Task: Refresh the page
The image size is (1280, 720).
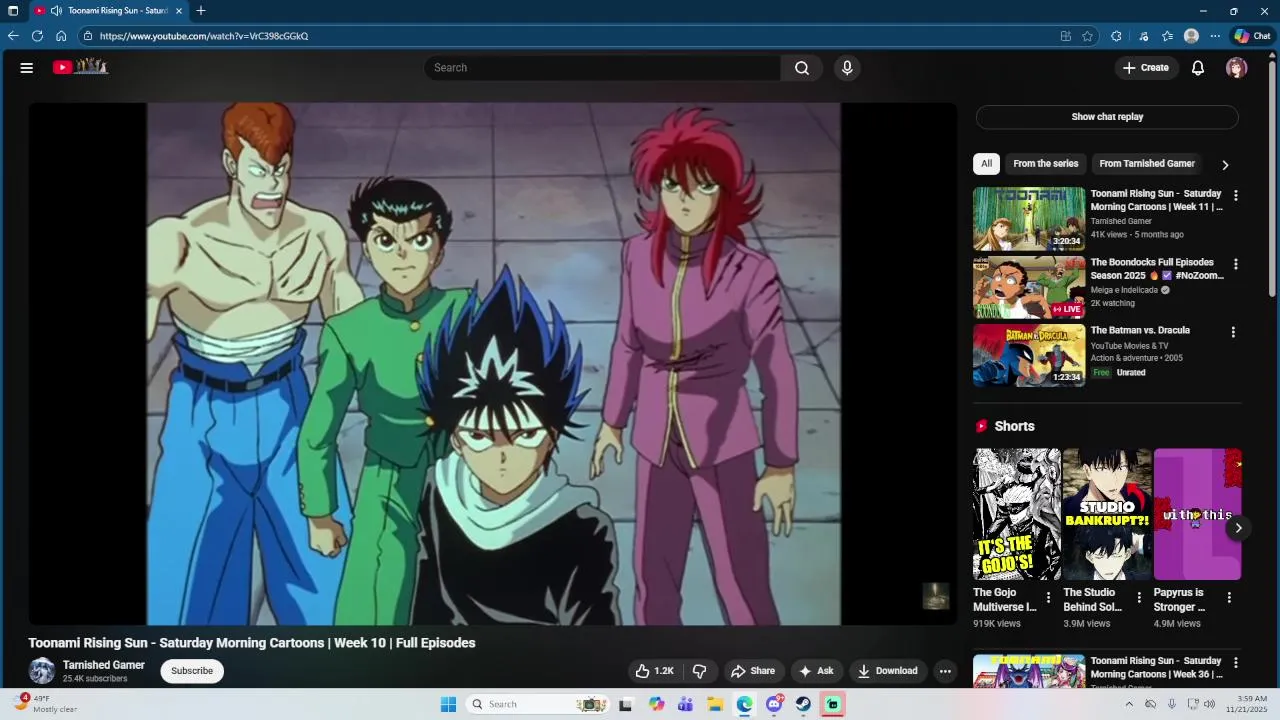Action: point(37,36)
